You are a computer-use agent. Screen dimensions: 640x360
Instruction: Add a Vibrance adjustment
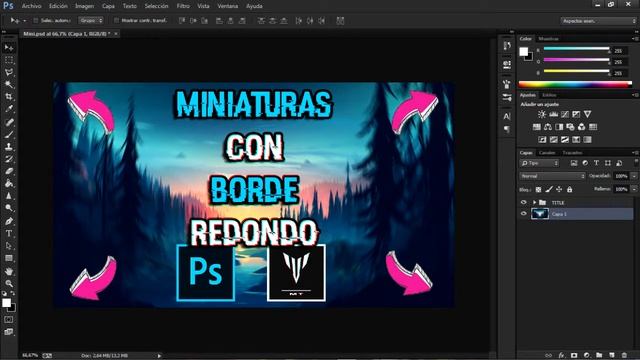tap(587, 114)
